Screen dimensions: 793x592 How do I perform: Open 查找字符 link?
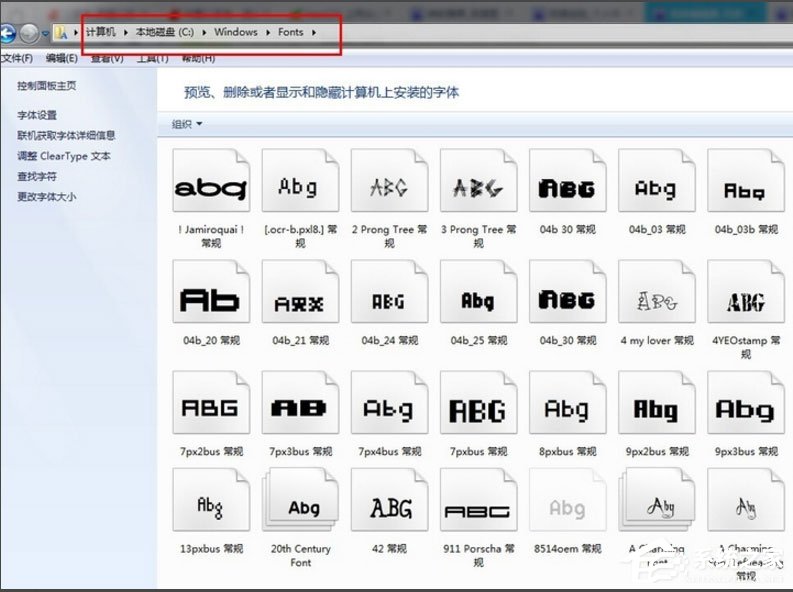pos(37,176)
